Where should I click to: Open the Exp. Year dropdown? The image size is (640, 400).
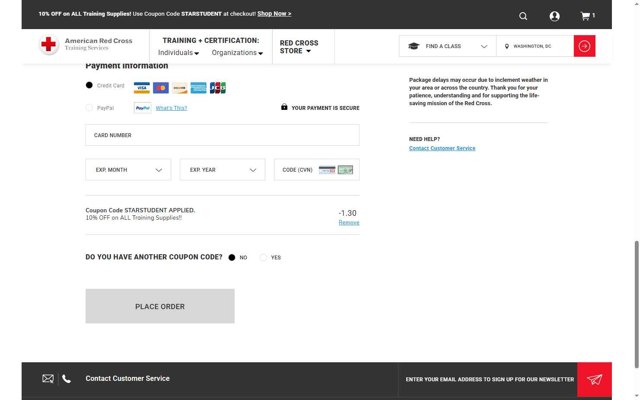[x=222, y=170]
